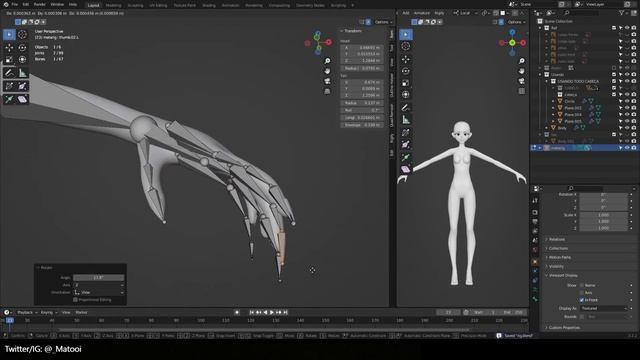Select the Scale tool in left viewport
The height and width of the screenshot is (360, 640).
9,60
